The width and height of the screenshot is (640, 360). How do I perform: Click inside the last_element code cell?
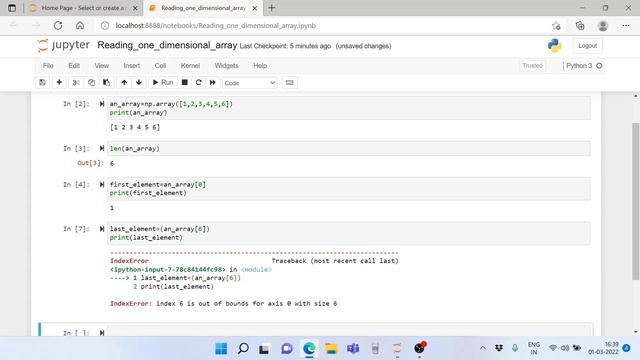coord(349,233)
